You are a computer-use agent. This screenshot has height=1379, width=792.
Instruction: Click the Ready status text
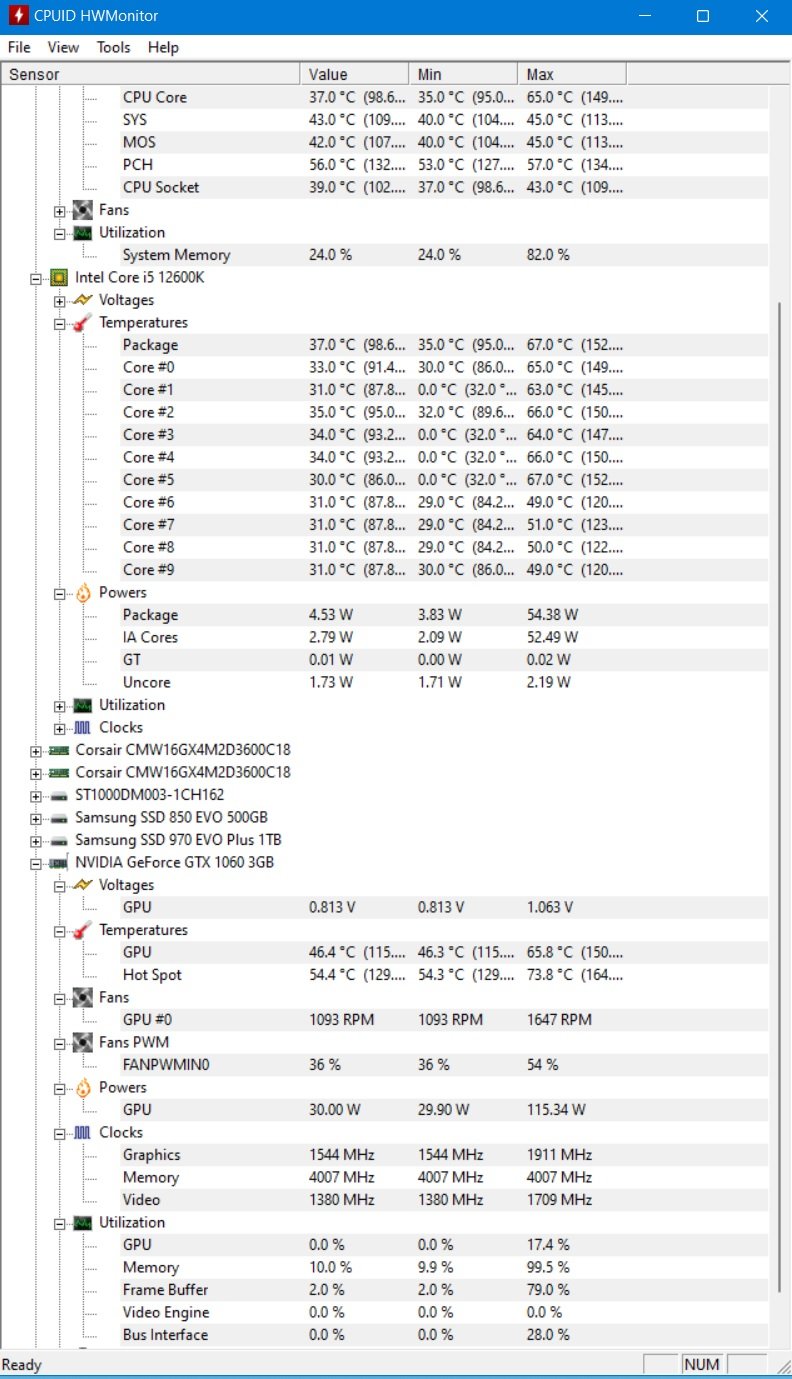(22, 1364)
